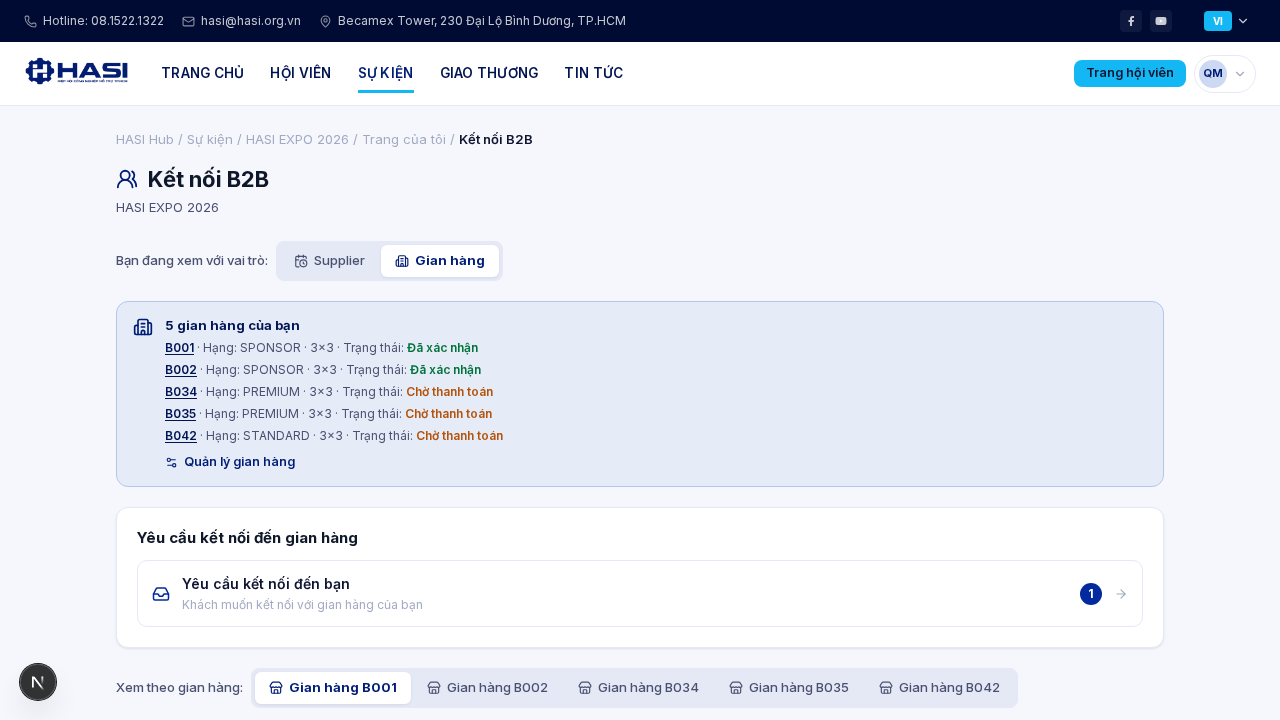Click the Quản lý gian hàng link
Image resolution: width=1280 pixels, height=720 pixels.
point(230,462)
